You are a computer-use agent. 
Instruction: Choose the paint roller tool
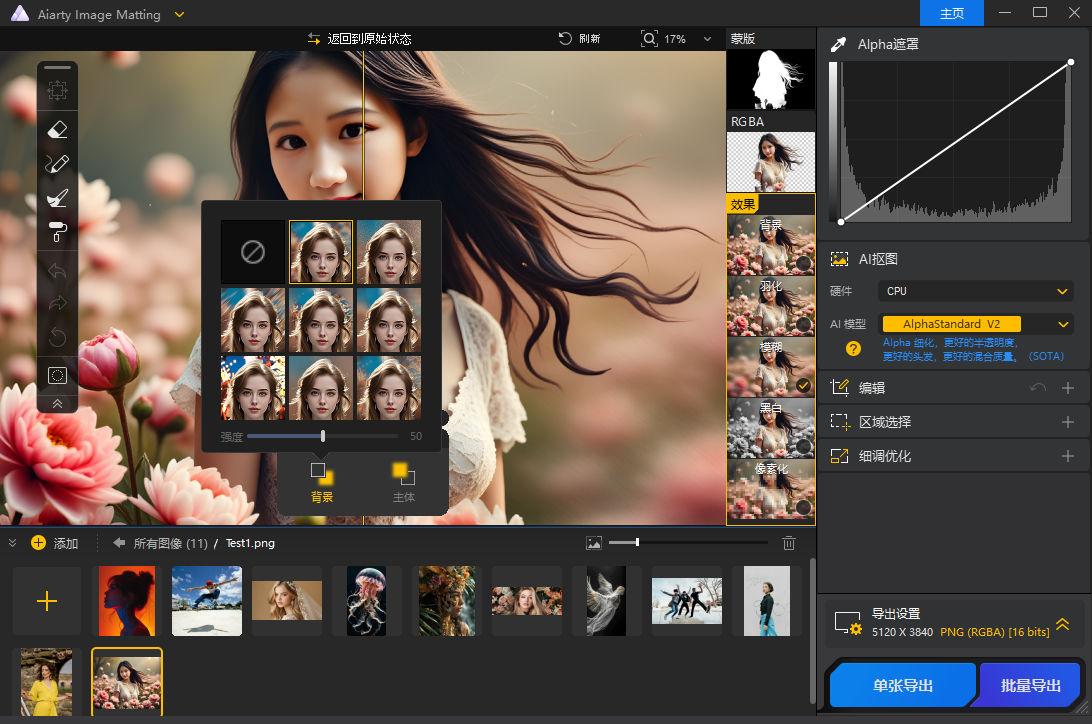point(57,232)
